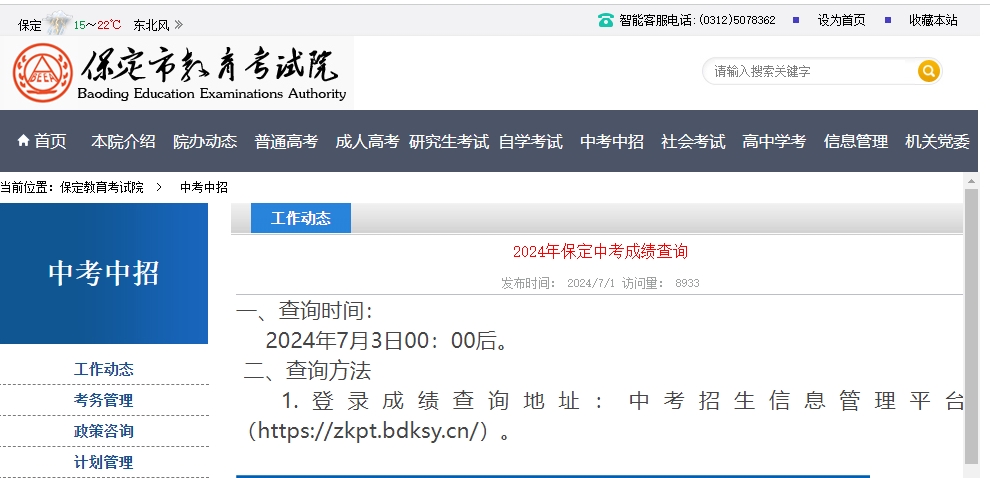990x478 pixels.
Task: Click 中考中招 in the breadcrumb
Action: (204, 187)
